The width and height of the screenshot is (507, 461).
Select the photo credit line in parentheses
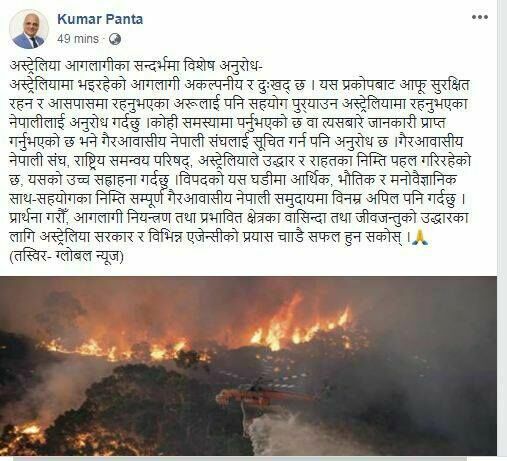(67, 257)
